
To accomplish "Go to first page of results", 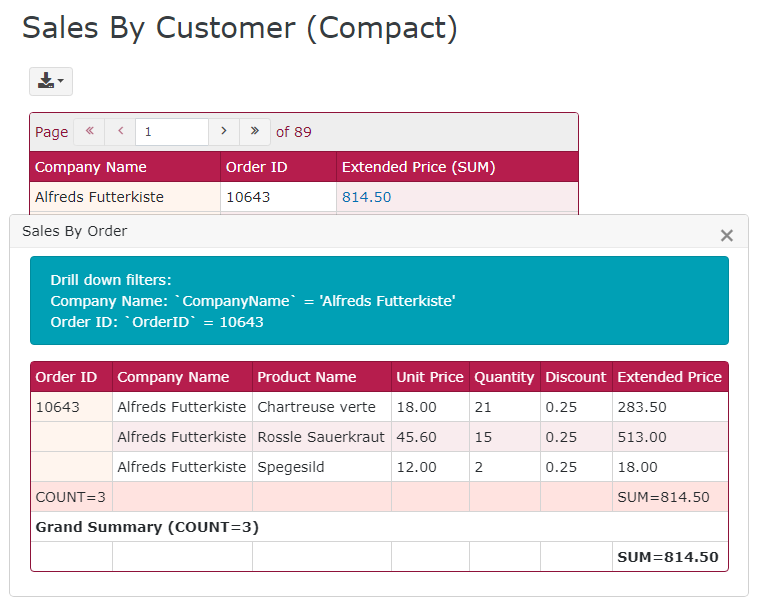I will coord(89,131).
